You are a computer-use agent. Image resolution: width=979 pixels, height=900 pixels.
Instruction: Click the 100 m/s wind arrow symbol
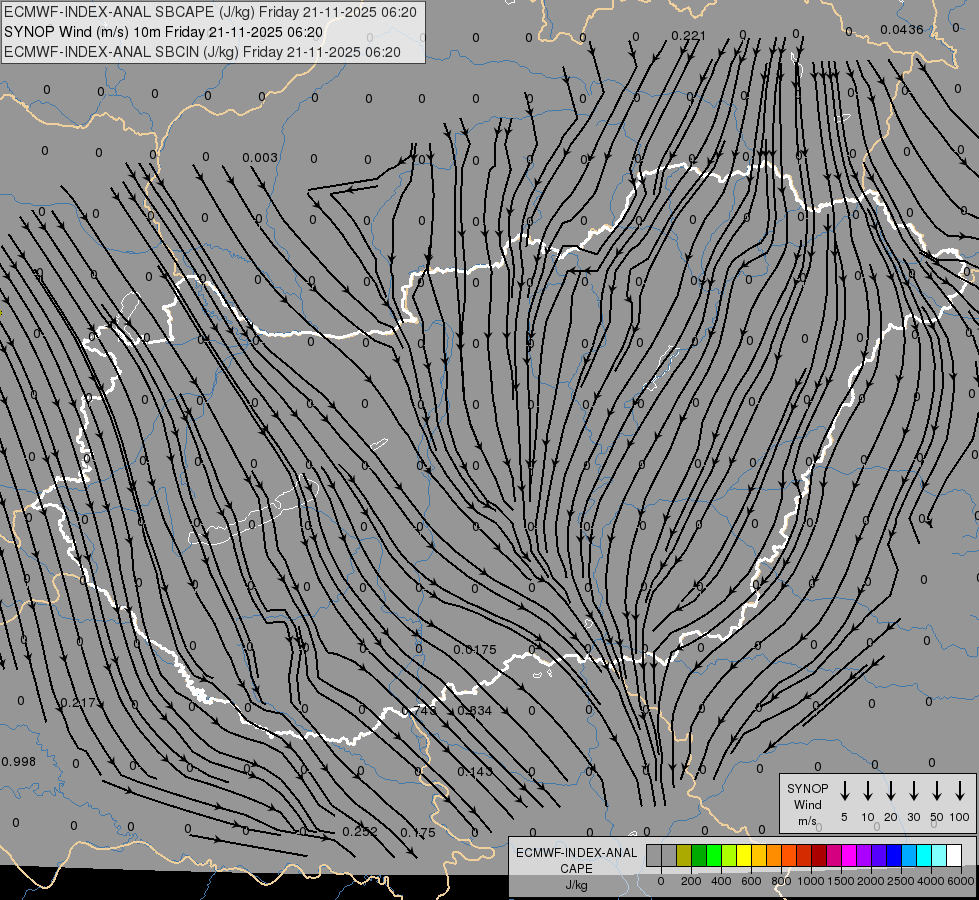[960, 791]
